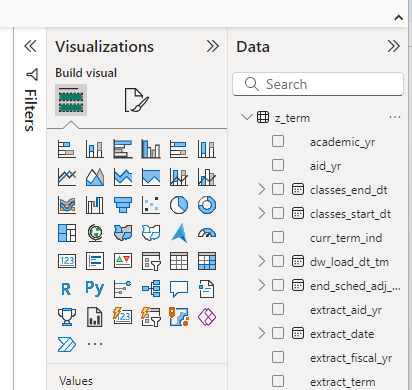Screen dimensions: 412x390
Task: Select the decomposition tree visual
Action: pos(151,289)
